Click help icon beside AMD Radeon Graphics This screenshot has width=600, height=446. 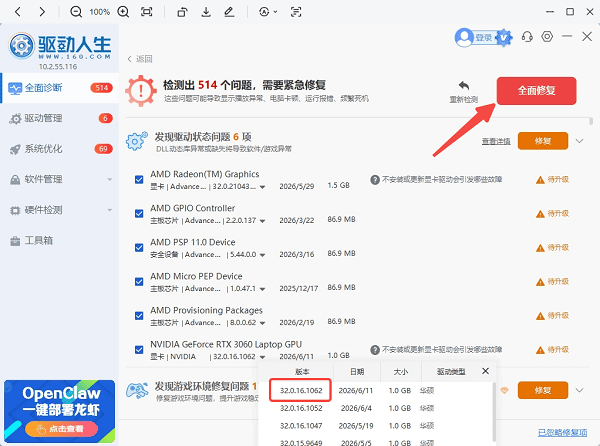point(375,179)
